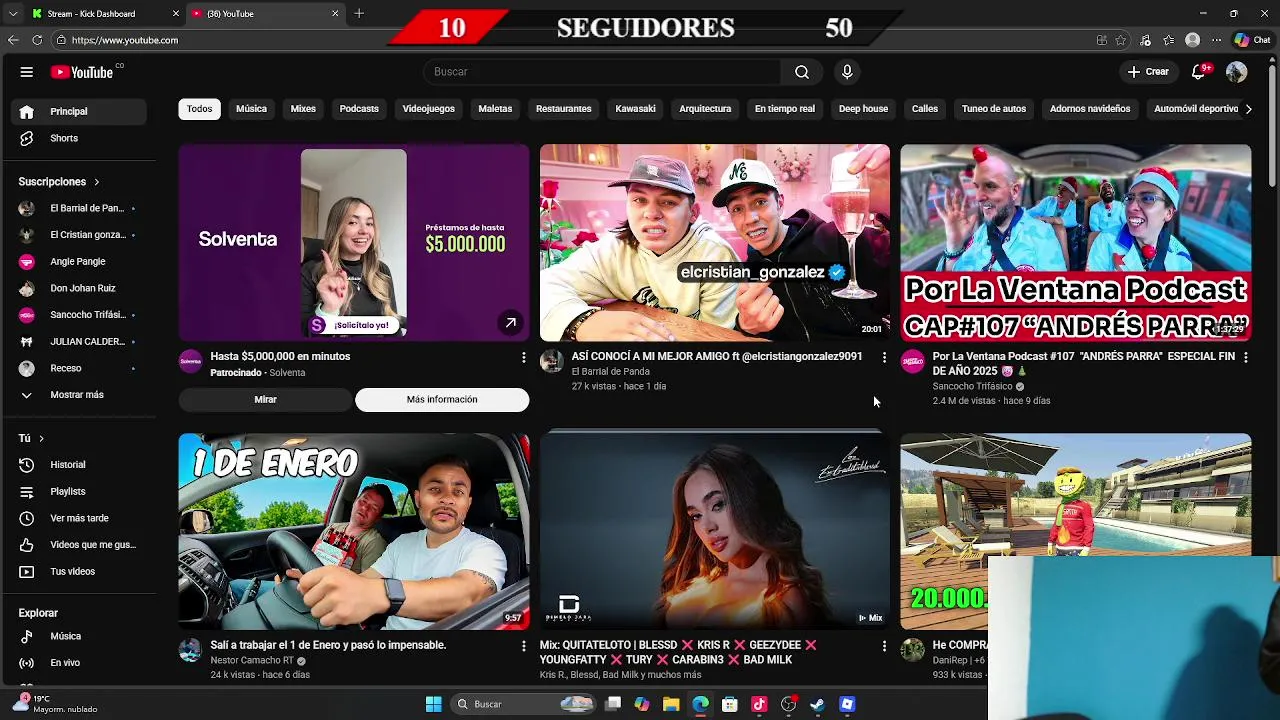This screenshot has height=720, width=1280.
Task: Select the Mixes filter chip
Action: 303,109
